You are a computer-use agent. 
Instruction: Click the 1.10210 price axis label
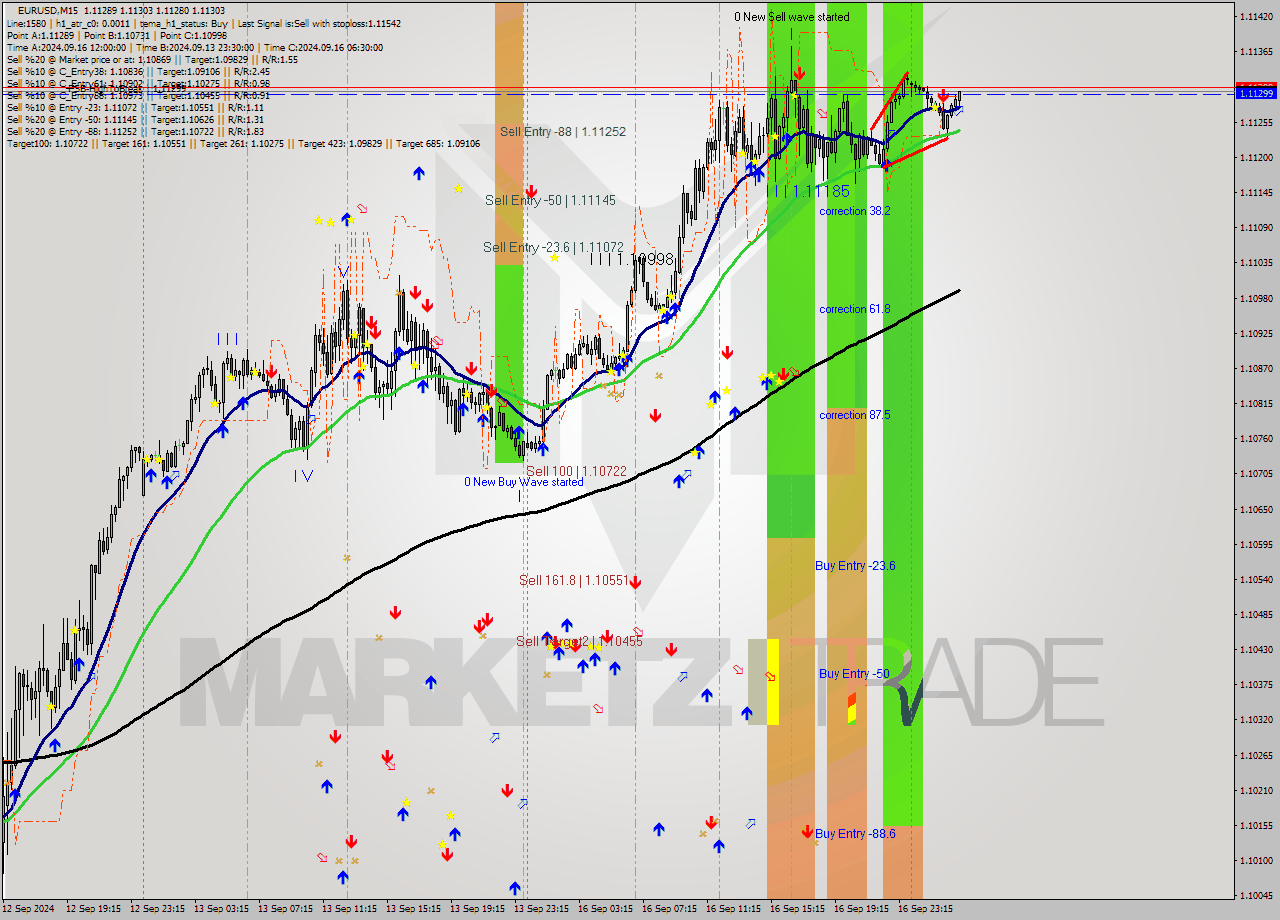(1256, 790)
